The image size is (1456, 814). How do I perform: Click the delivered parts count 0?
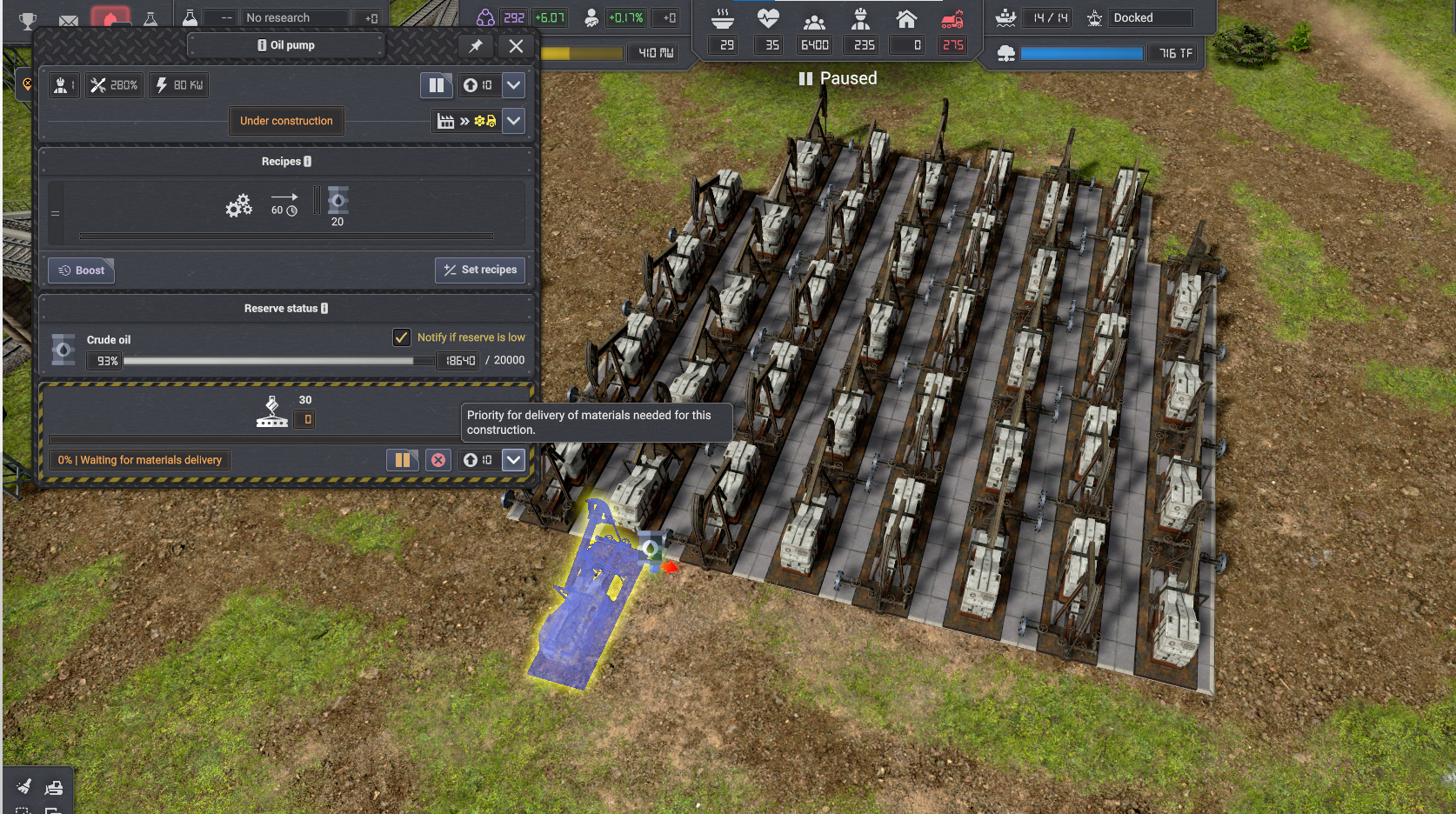point(304,420)
